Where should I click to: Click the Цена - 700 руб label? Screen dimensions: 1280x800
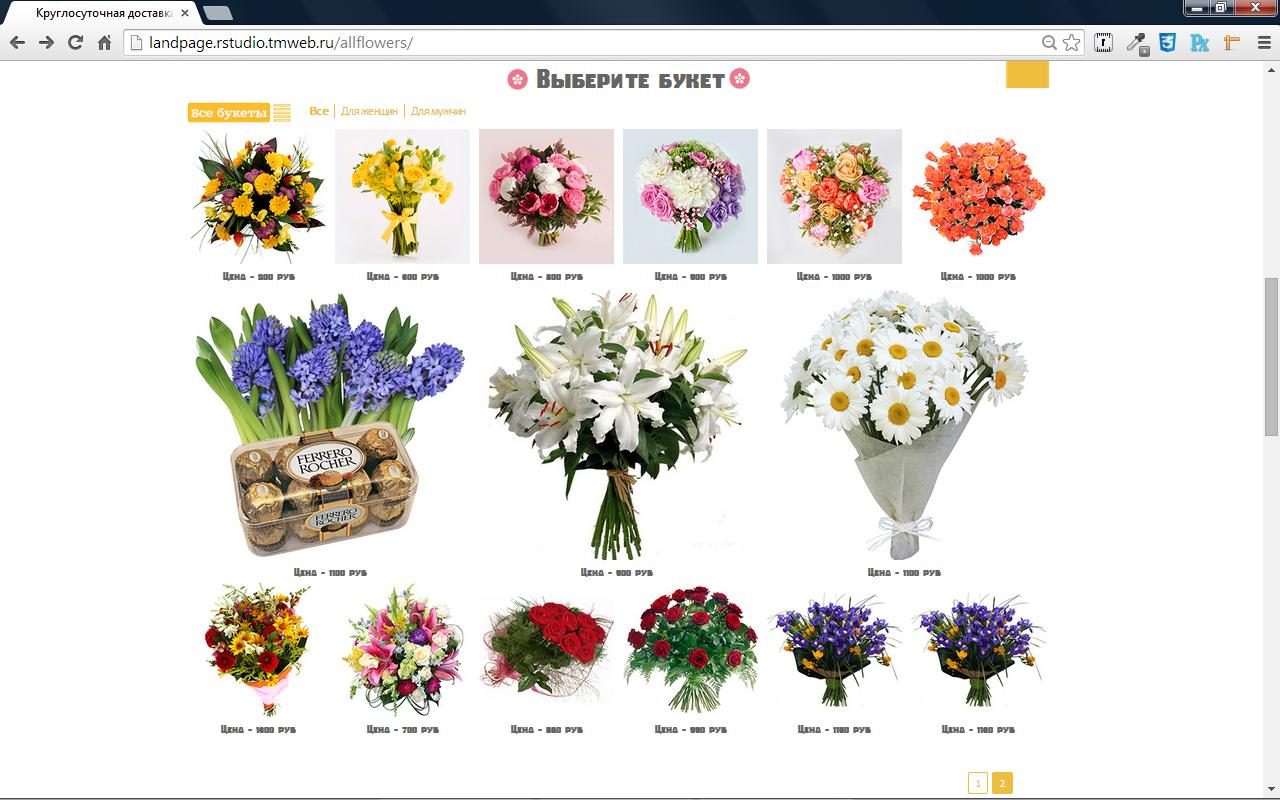click(403, 730)
